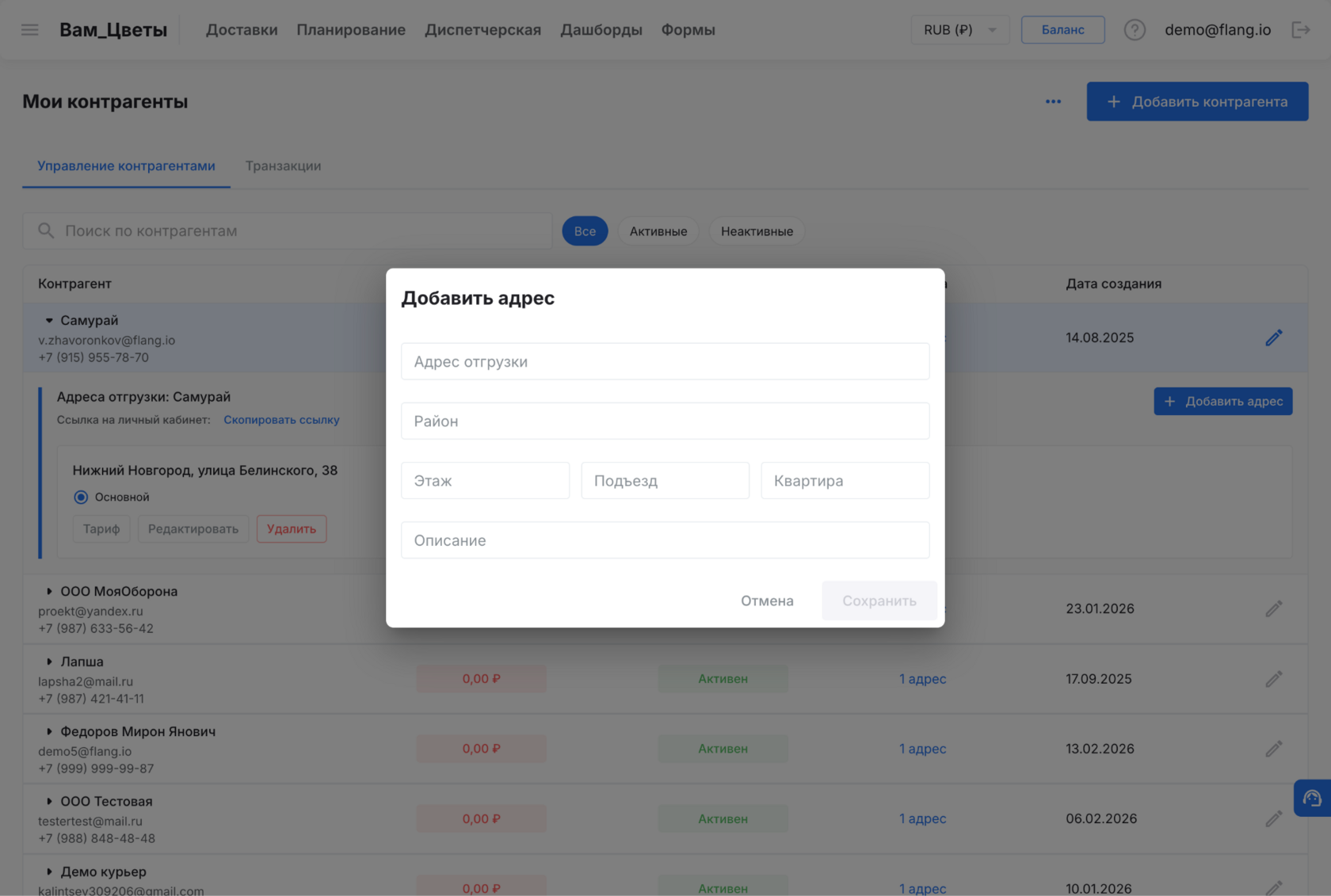Image resolution: width=1331 pixels, height=896 pixels.
Task: Open the support chat widget icon
Action: (1312, 798)
